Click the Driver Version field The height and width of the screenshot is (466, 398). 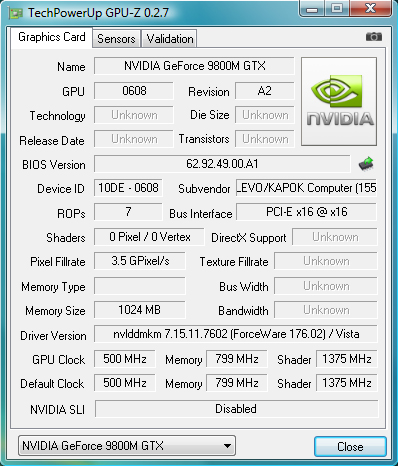coord(236,334)
